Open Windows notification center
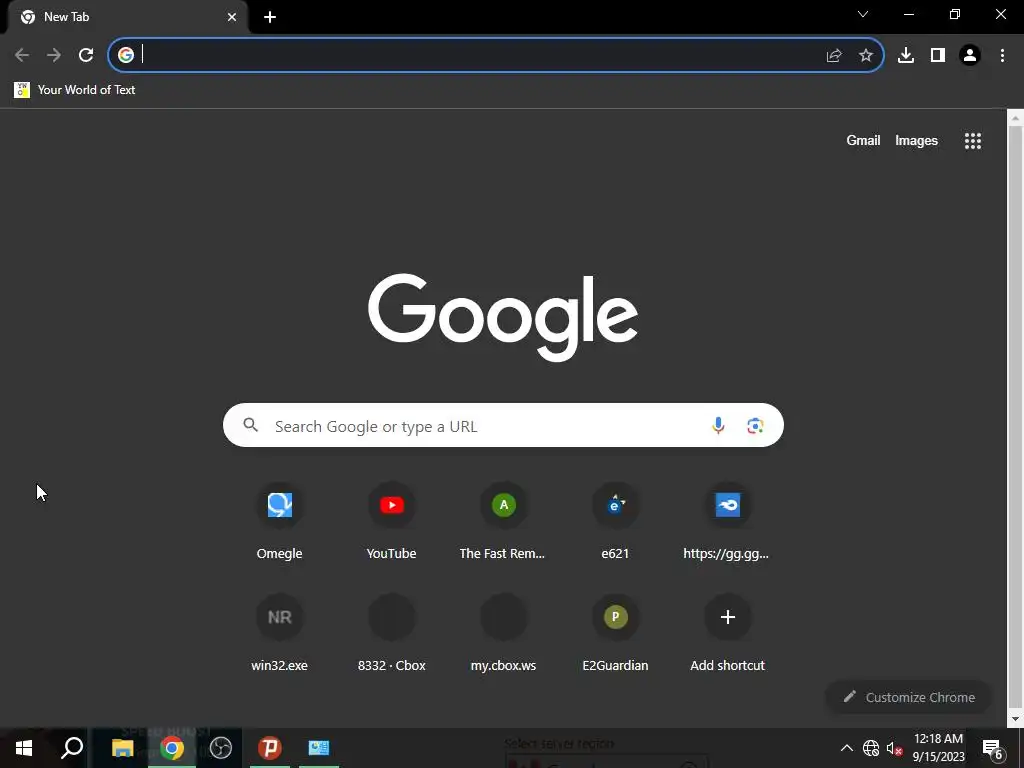Image resolution: width=1024 pixels, height=768 pixels. 993,749
